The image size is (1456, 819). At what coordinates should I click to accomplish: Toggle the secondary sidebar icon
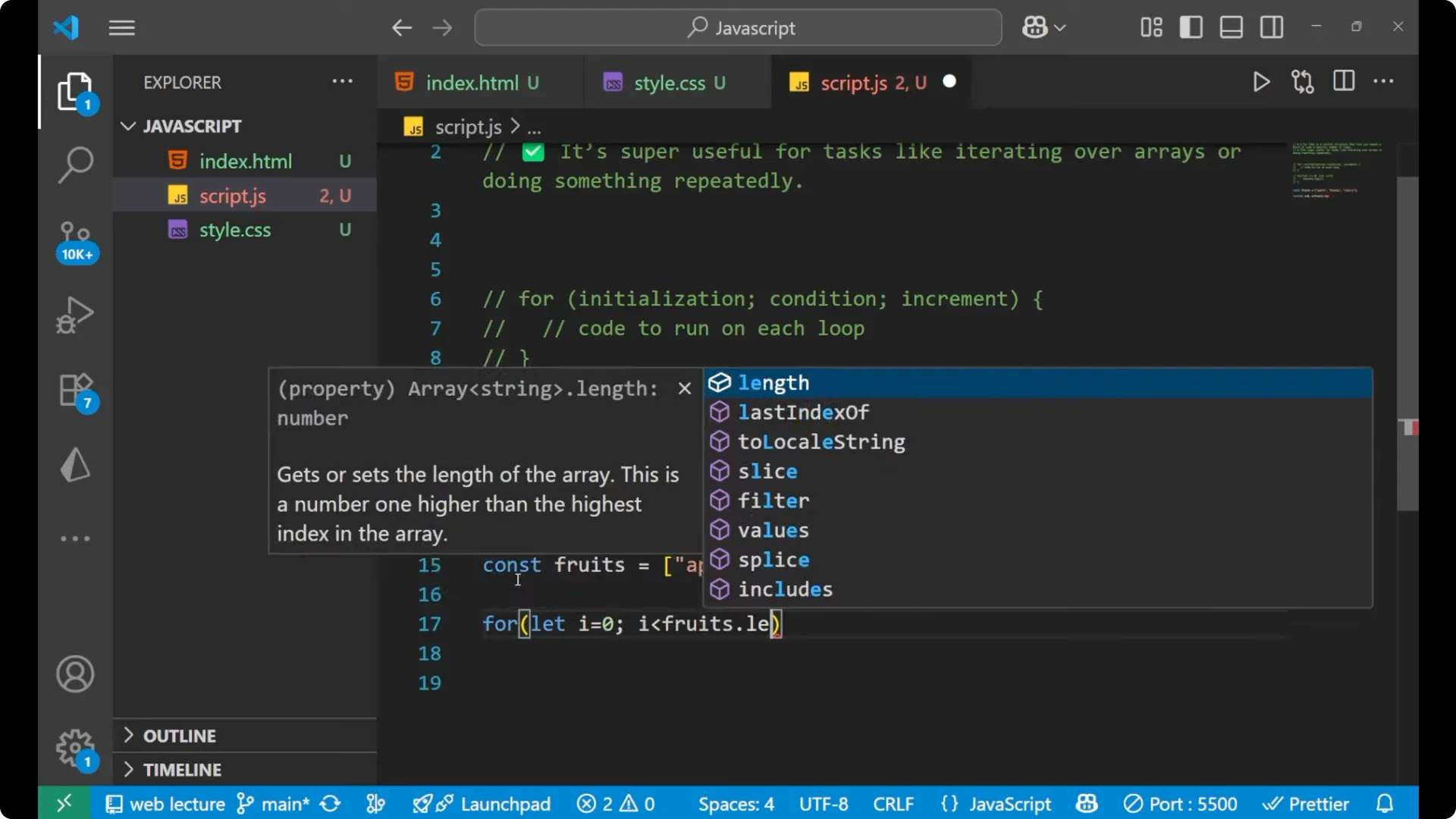click(1271, 27)
